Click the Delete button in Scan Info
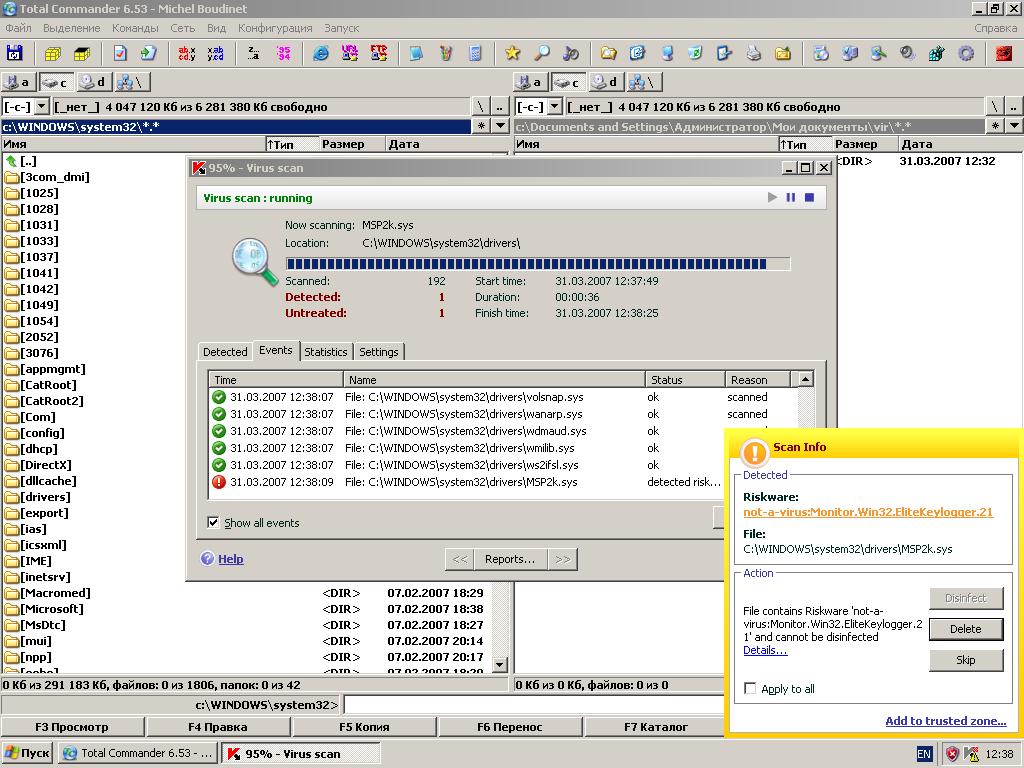The width and height of the screenshot is (1024, 768). [x=965, y=629]
